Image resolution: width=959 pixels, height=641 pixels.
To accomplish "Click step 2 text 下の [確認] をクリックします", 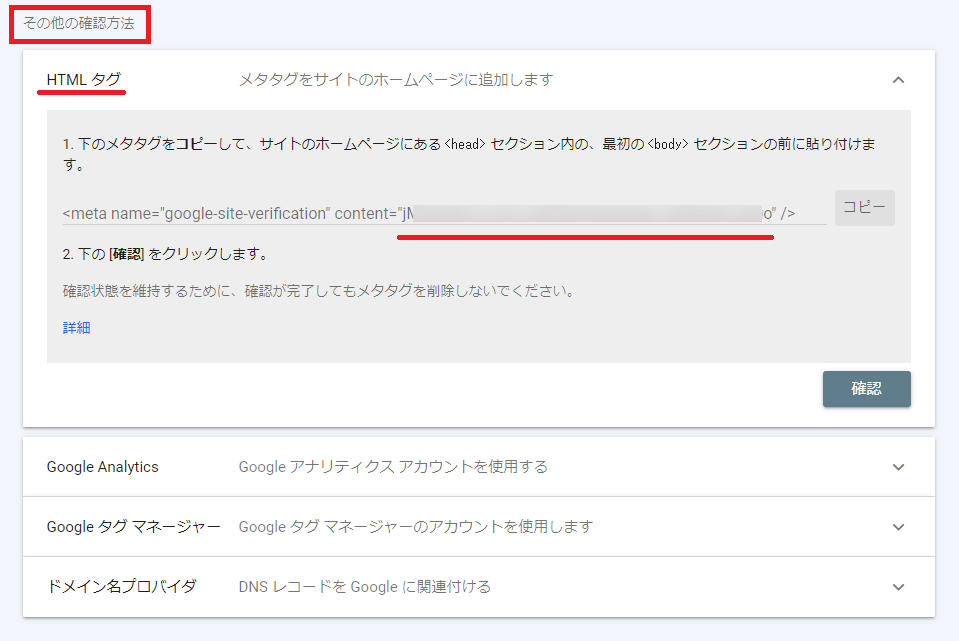I will (x=165, y=254).
